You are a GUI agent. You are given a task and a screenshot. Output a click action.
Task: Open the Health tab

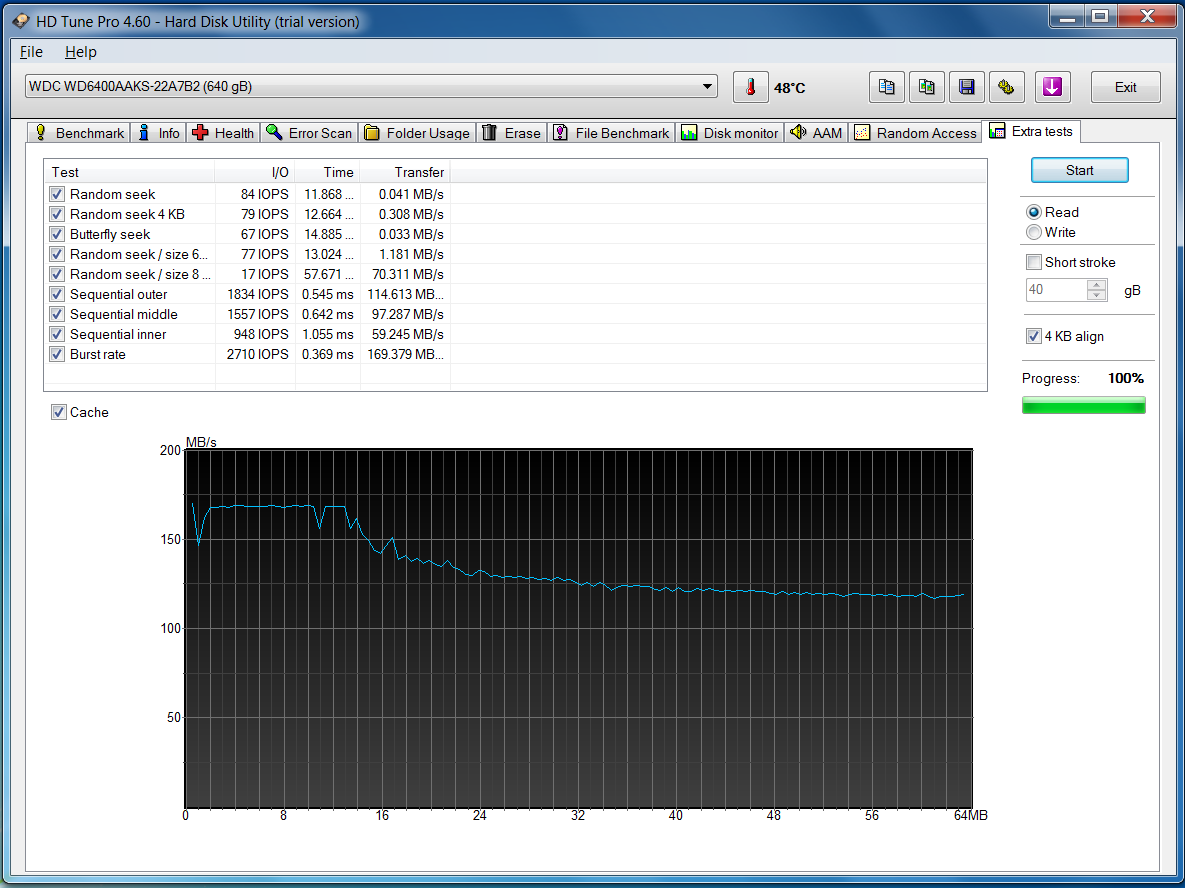224,133
